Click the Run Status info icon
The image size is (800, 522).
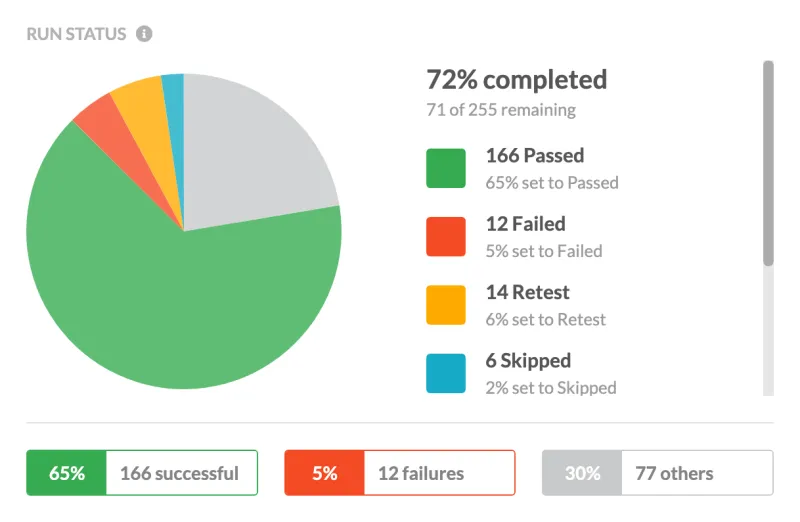click(x=144, y=34)
